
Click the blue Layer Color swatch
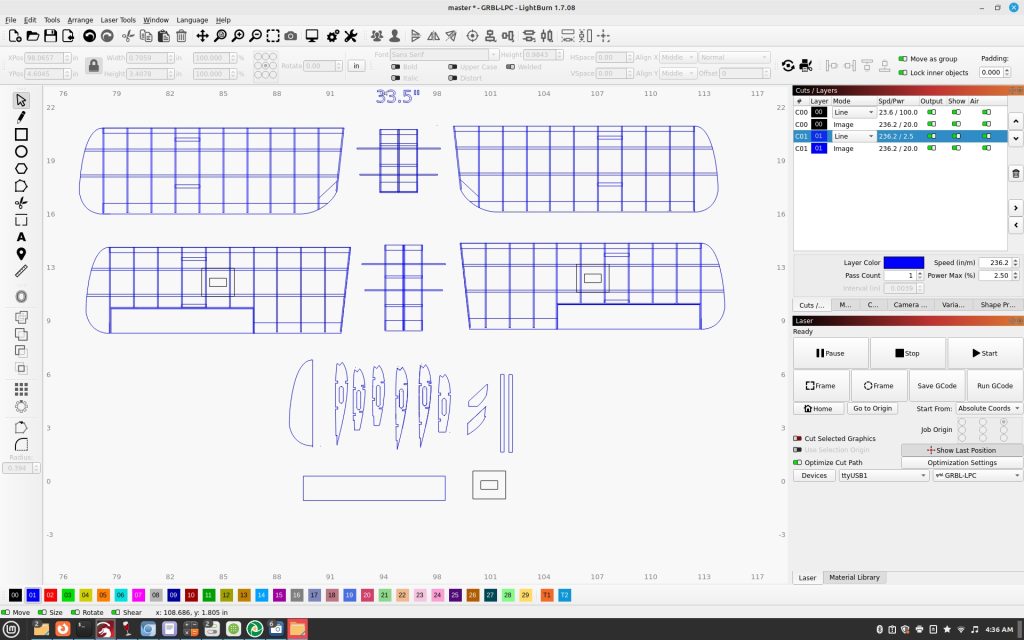pyautogui.click(x=903, y=262)
